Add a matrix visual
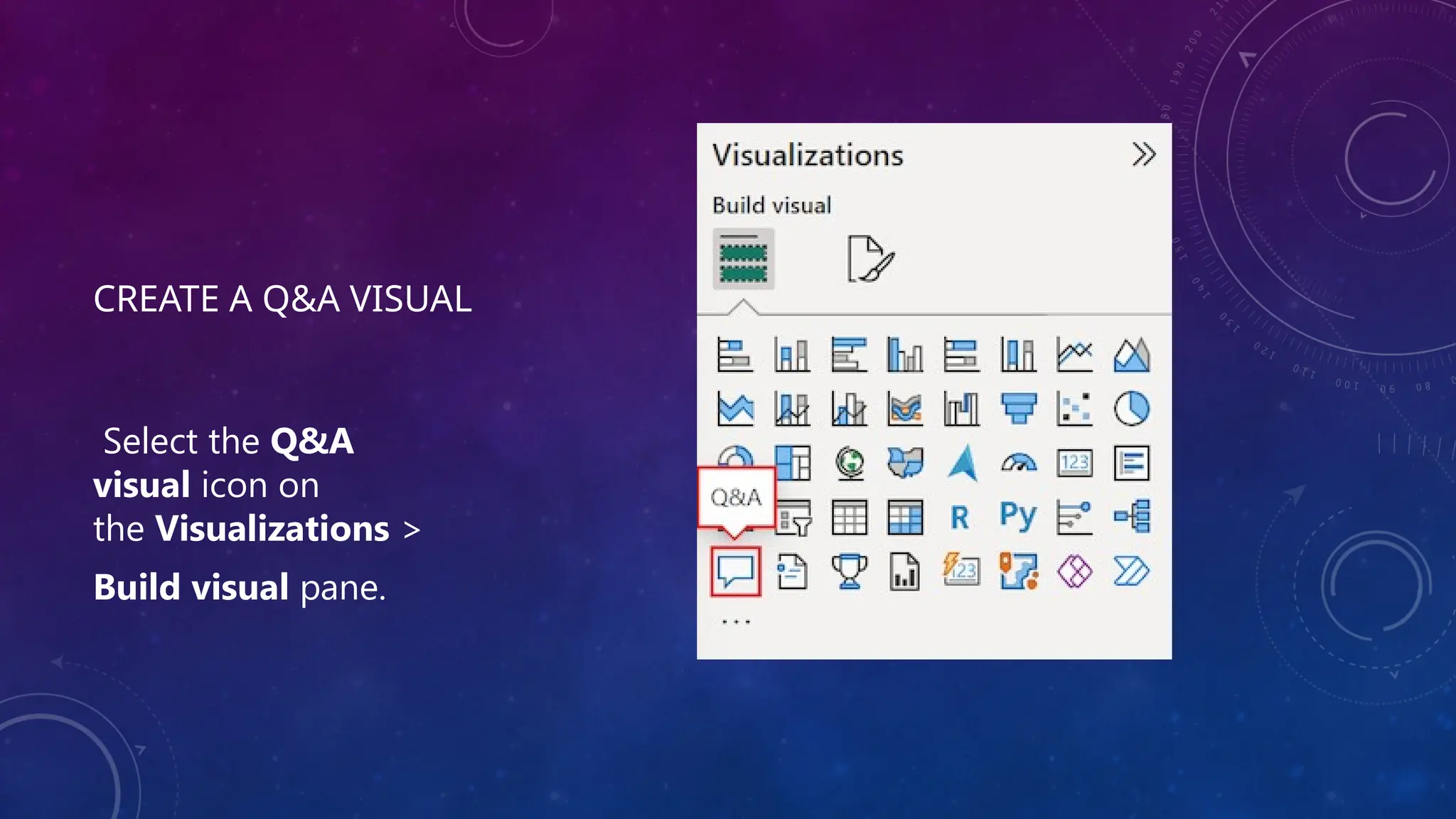This screenshot has height=819, width=1456. point(905,517)
